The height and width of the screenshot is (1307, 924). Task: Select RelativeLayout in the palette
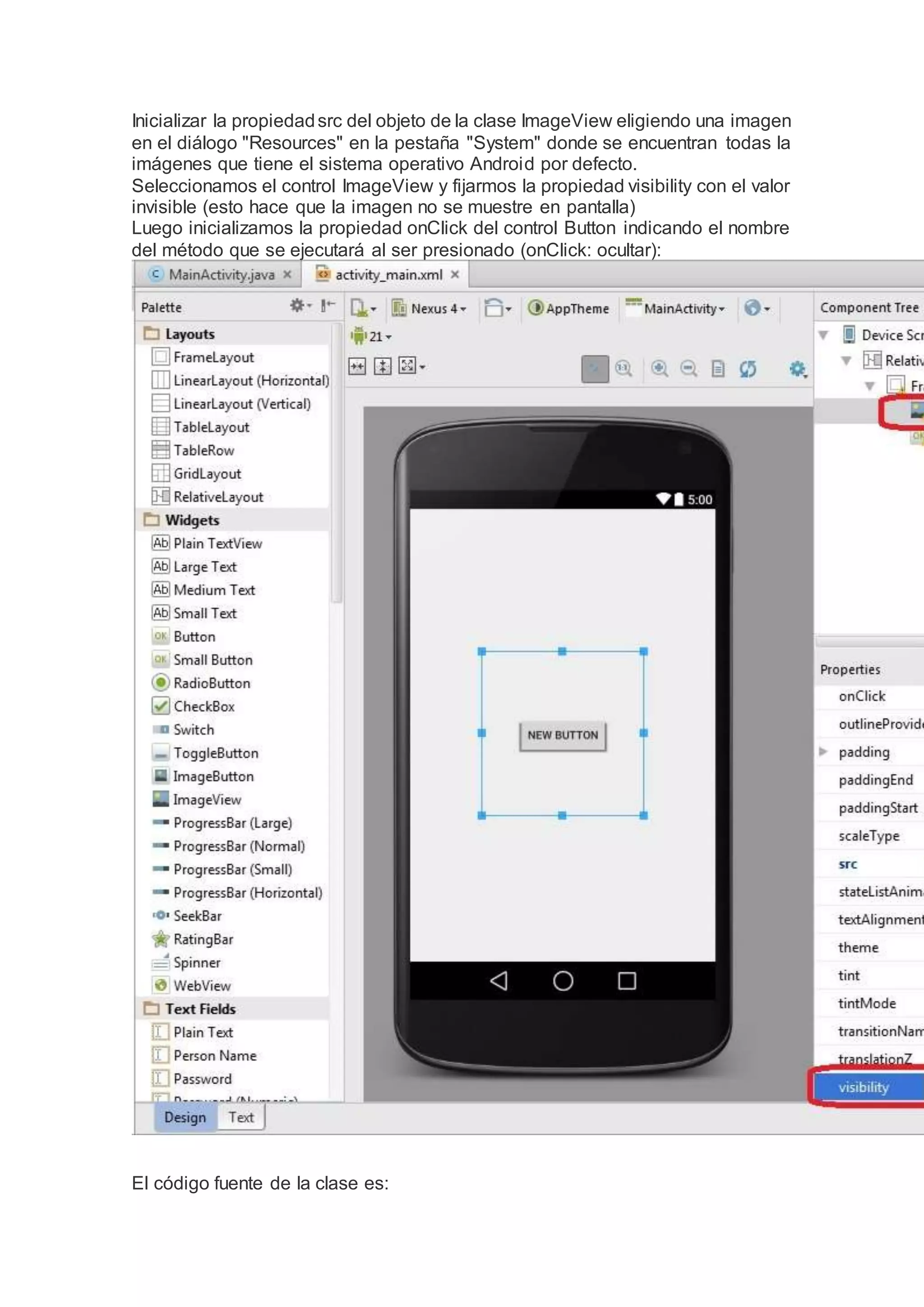point(208,497)
